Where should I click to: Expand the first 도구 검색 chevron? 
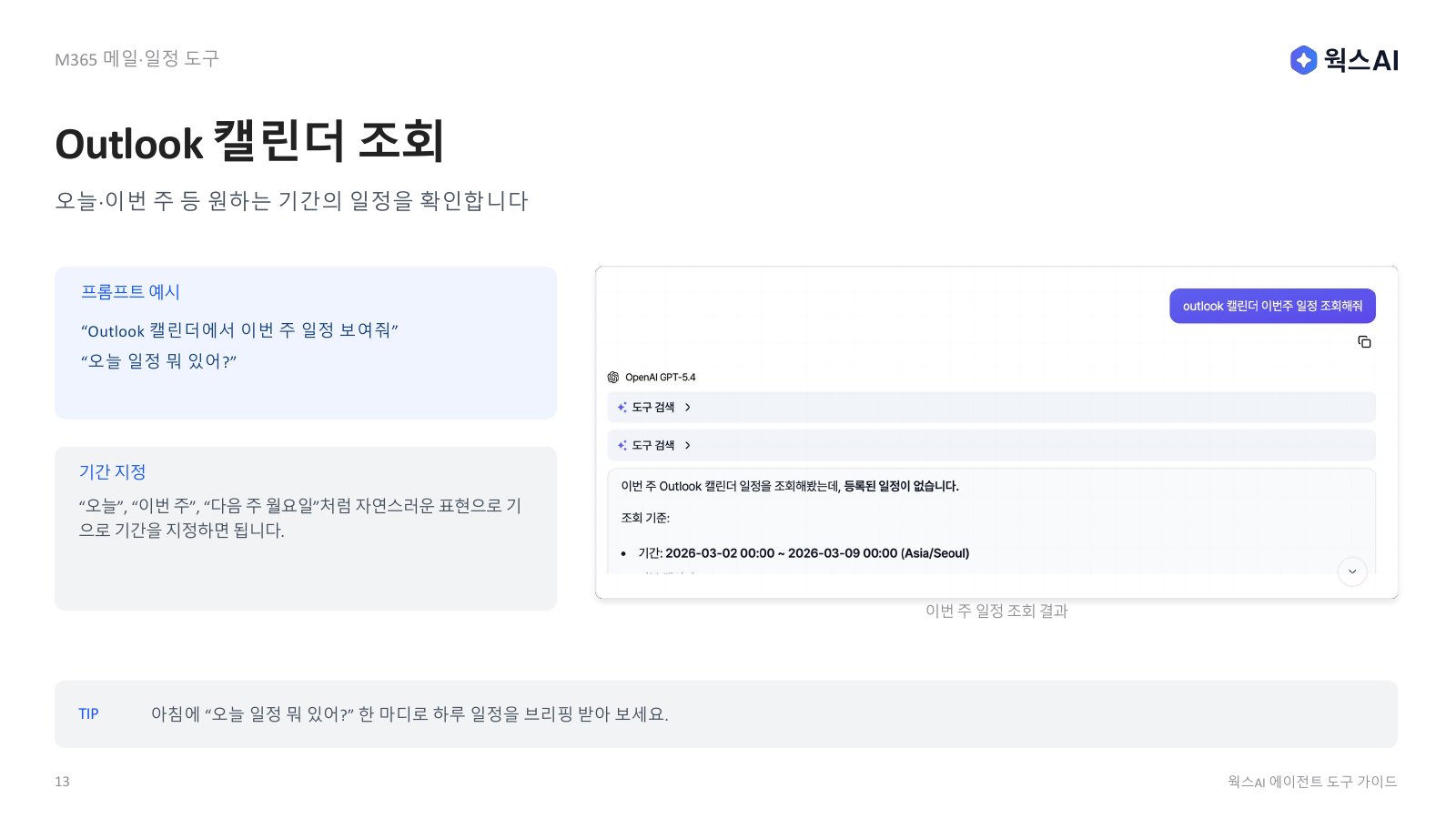688,408
